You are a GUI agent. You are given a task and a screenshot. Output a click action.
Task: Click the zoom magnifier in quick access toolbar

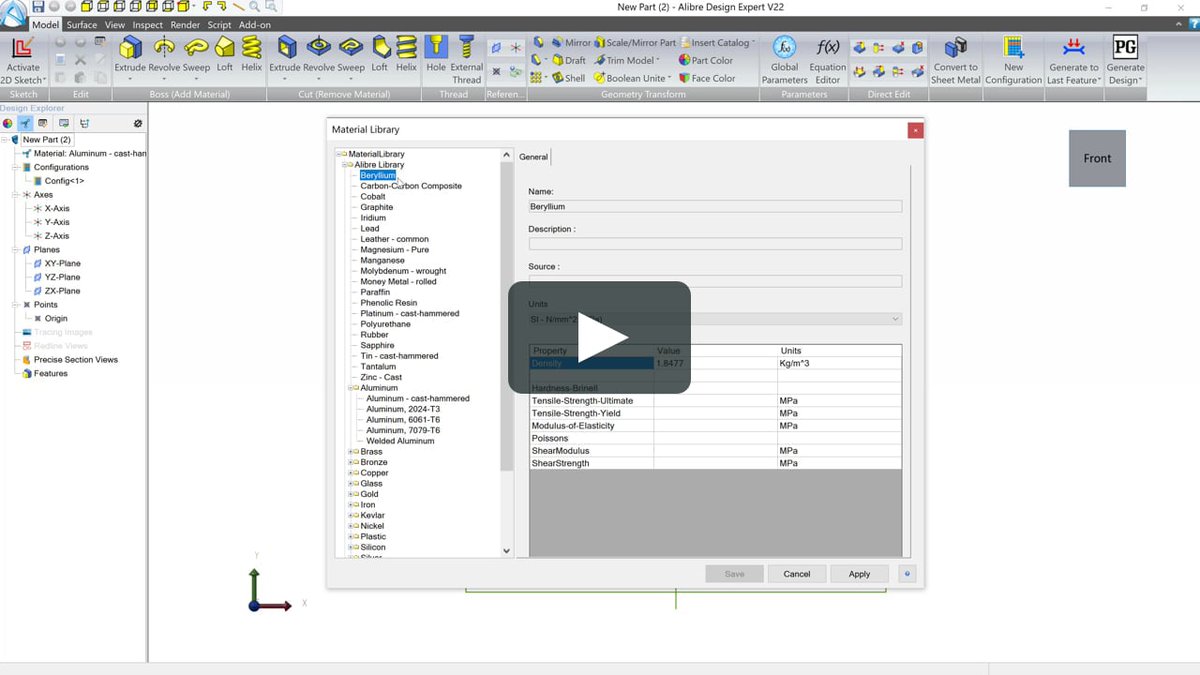pos(255,6)
